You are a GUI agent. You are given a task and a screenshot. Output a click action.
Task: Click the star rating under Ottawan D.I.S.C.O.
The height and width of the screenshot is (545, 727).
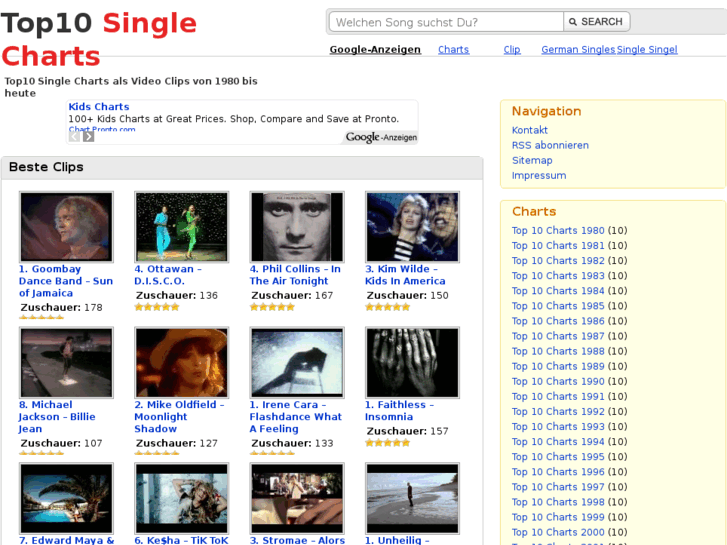[x=157, y=307]
